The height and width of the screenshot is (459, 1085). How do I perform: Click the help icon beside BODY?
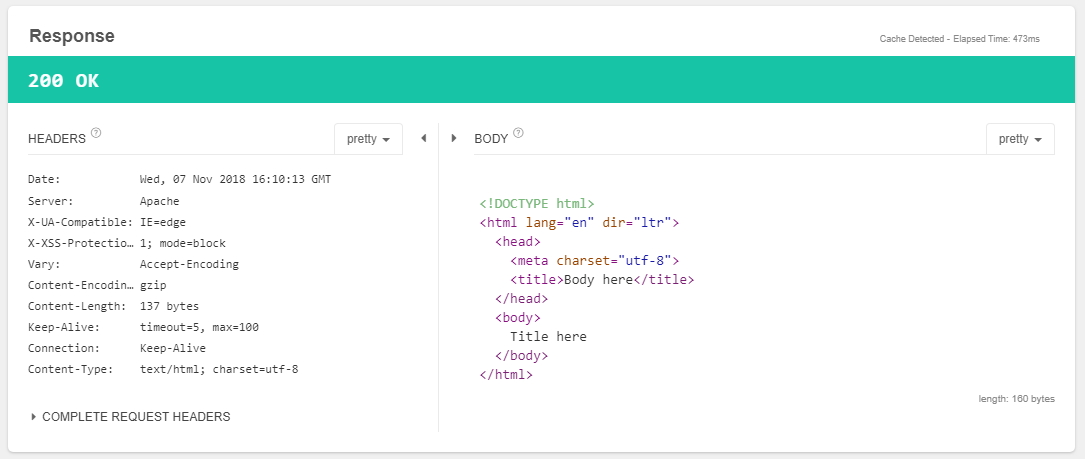[x=519, y=133]
